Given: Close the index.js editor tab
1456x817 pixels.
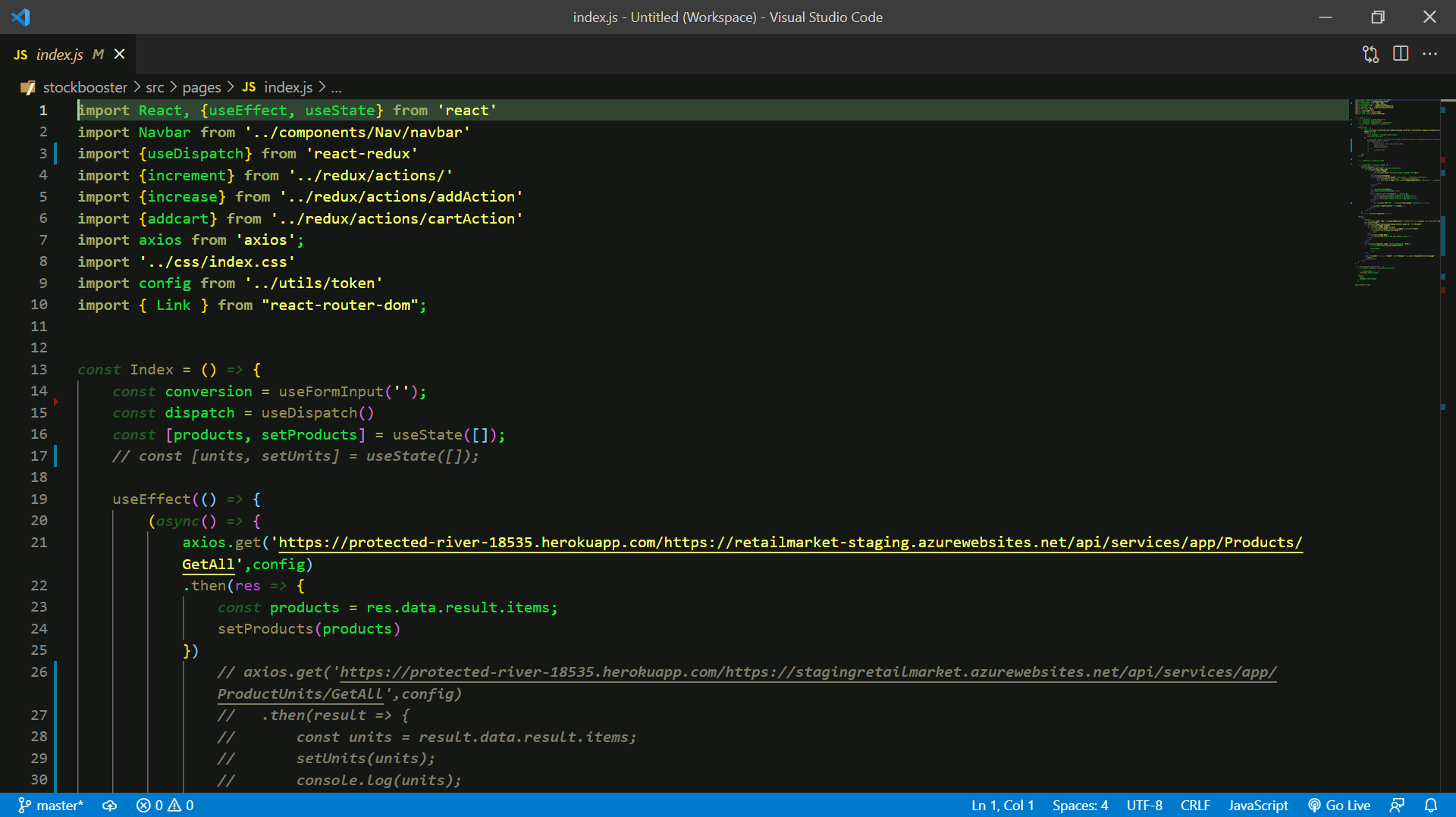Looking at the screenshot, I should [119, 55].
